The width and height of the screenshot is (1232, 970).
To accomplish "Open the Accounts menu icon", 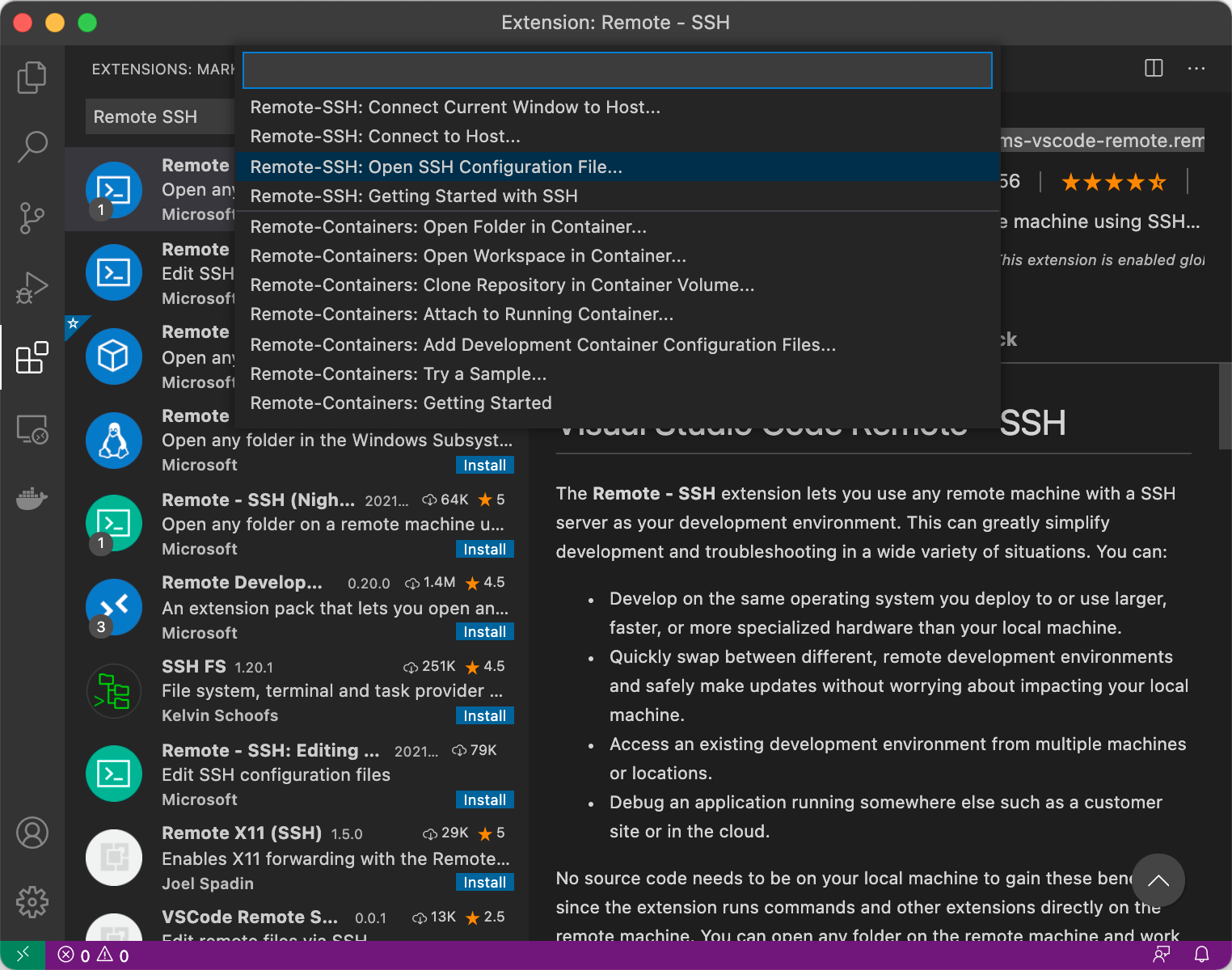I will [x=32, y=833].
